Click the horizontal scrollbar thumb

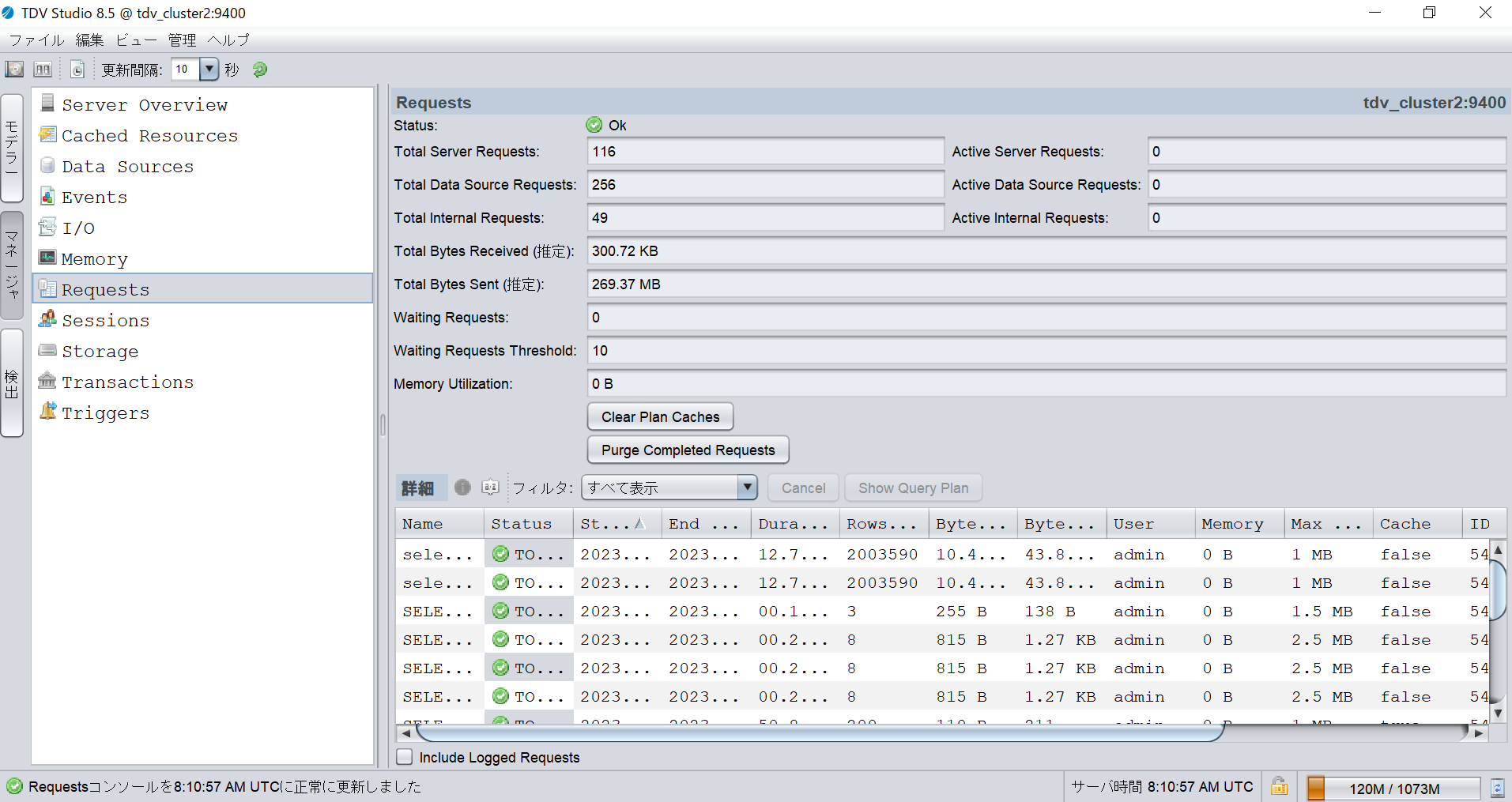[819, 733]
